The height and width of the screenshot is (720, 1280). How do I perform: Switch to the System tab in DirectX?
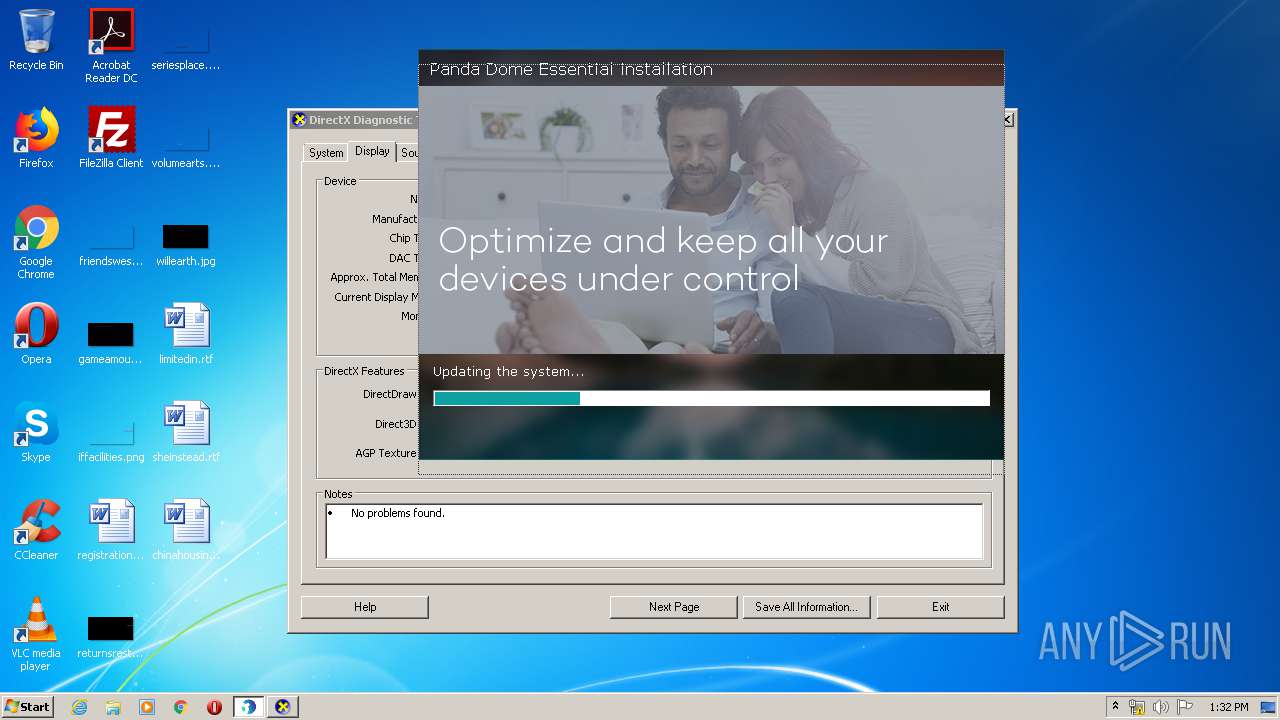(326, 153)
